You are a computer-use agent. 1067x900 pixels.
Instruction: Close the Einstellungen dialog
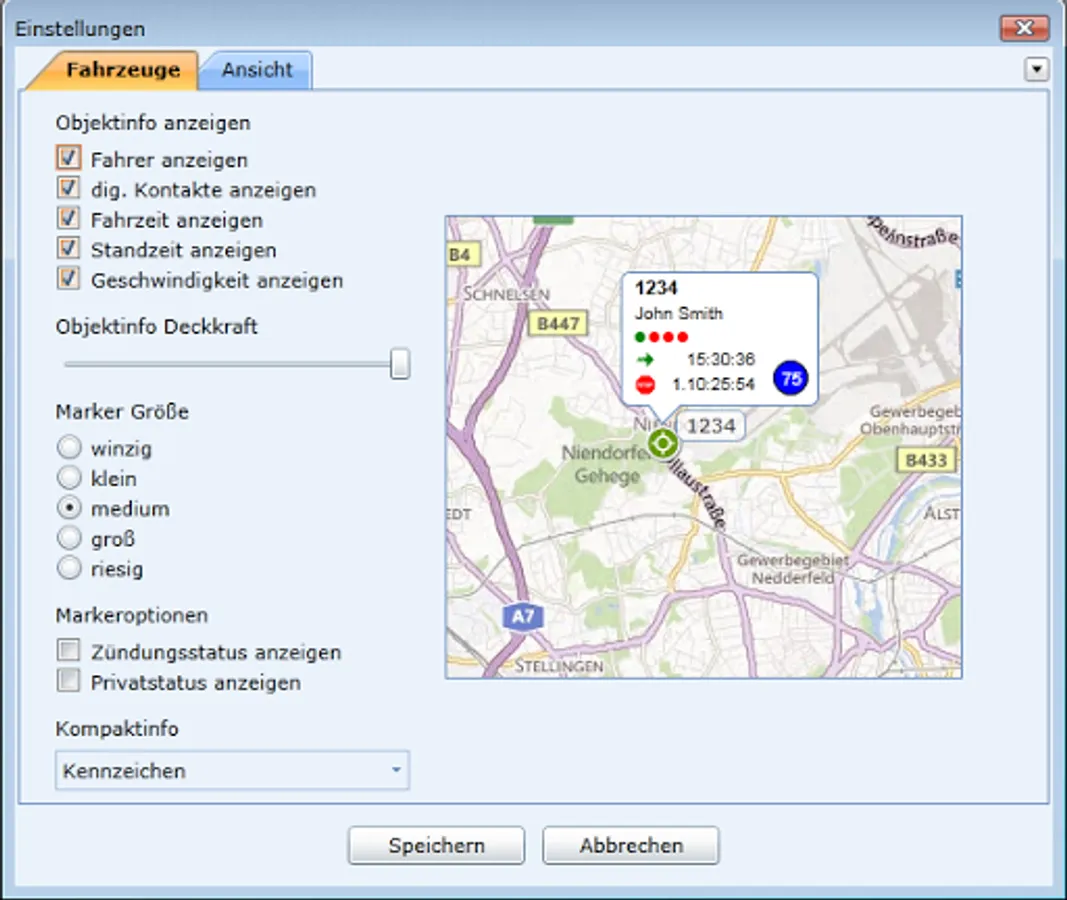(1024, 28)
